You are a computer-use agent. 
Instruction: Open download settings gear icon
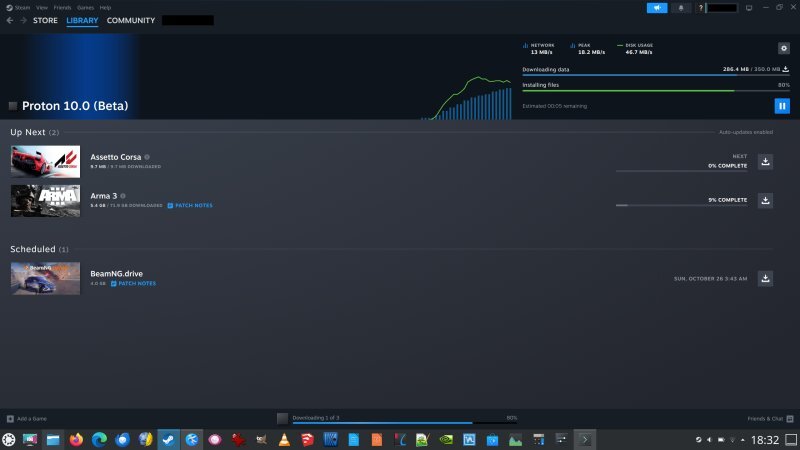[x=783, y=48]
